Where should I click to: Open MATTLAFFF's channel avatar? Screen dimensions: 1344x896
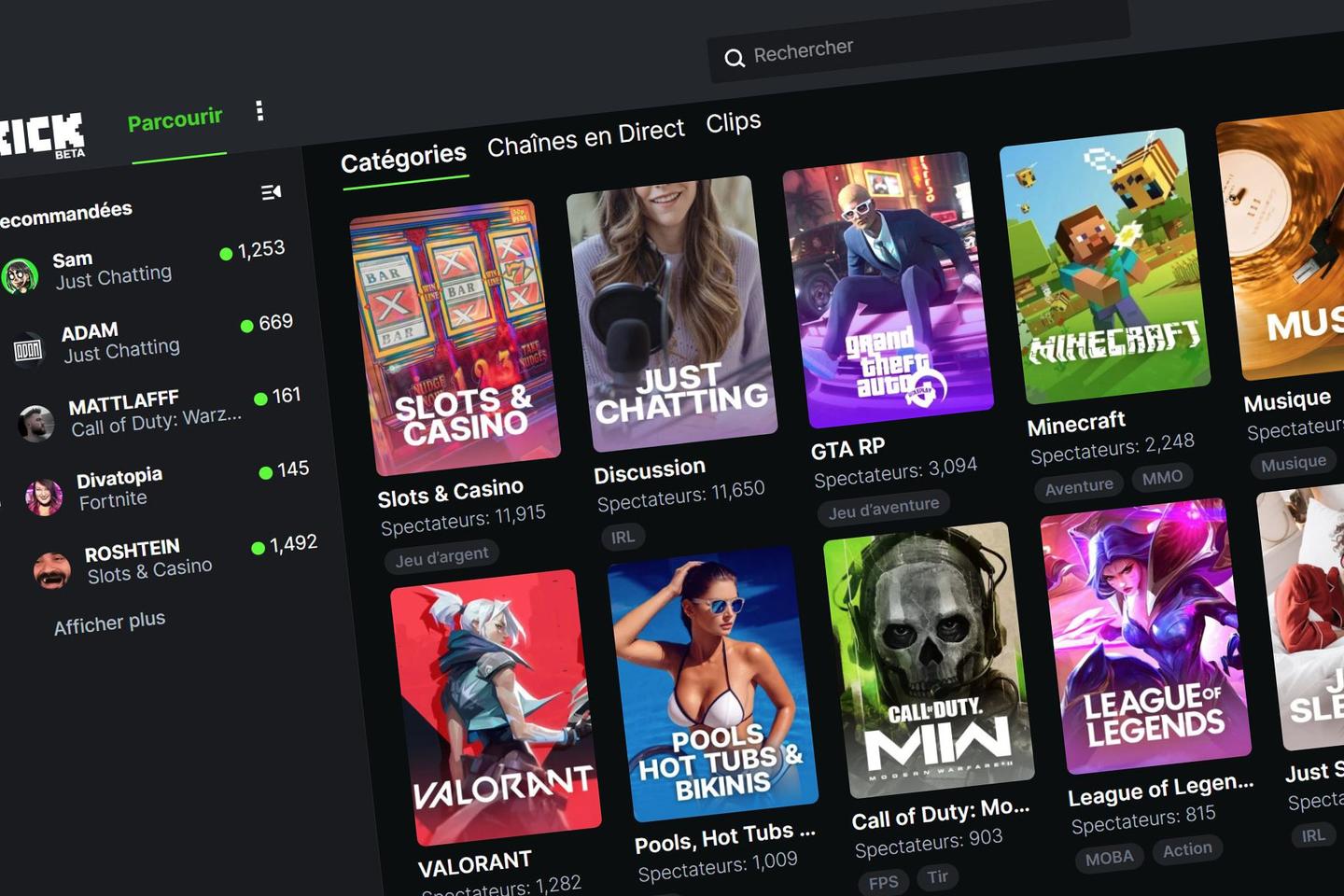coord(35,423)
